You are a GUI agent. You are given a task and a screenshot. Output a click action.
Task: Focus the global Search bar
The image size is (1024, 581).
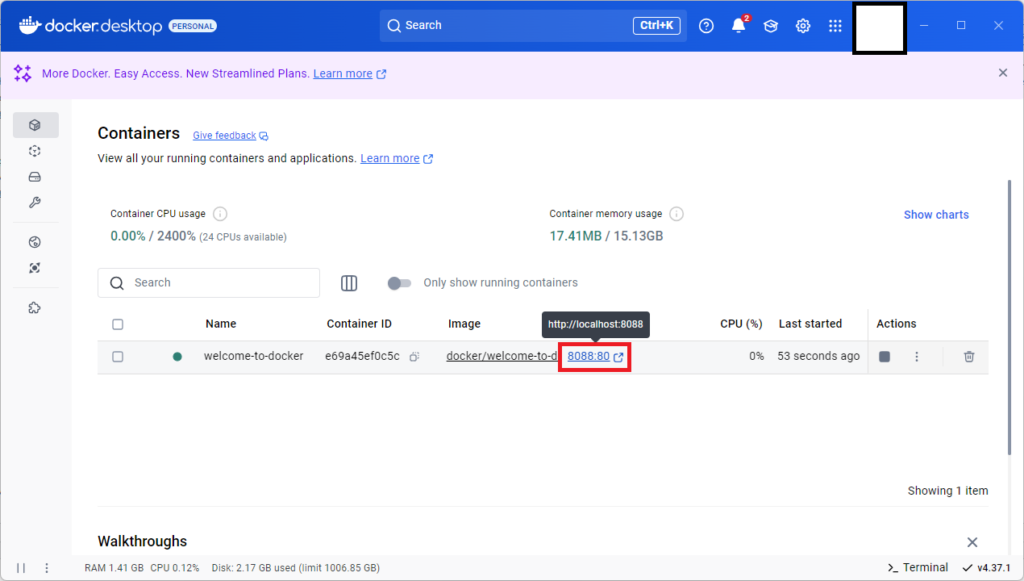click(x=533, y=25)
